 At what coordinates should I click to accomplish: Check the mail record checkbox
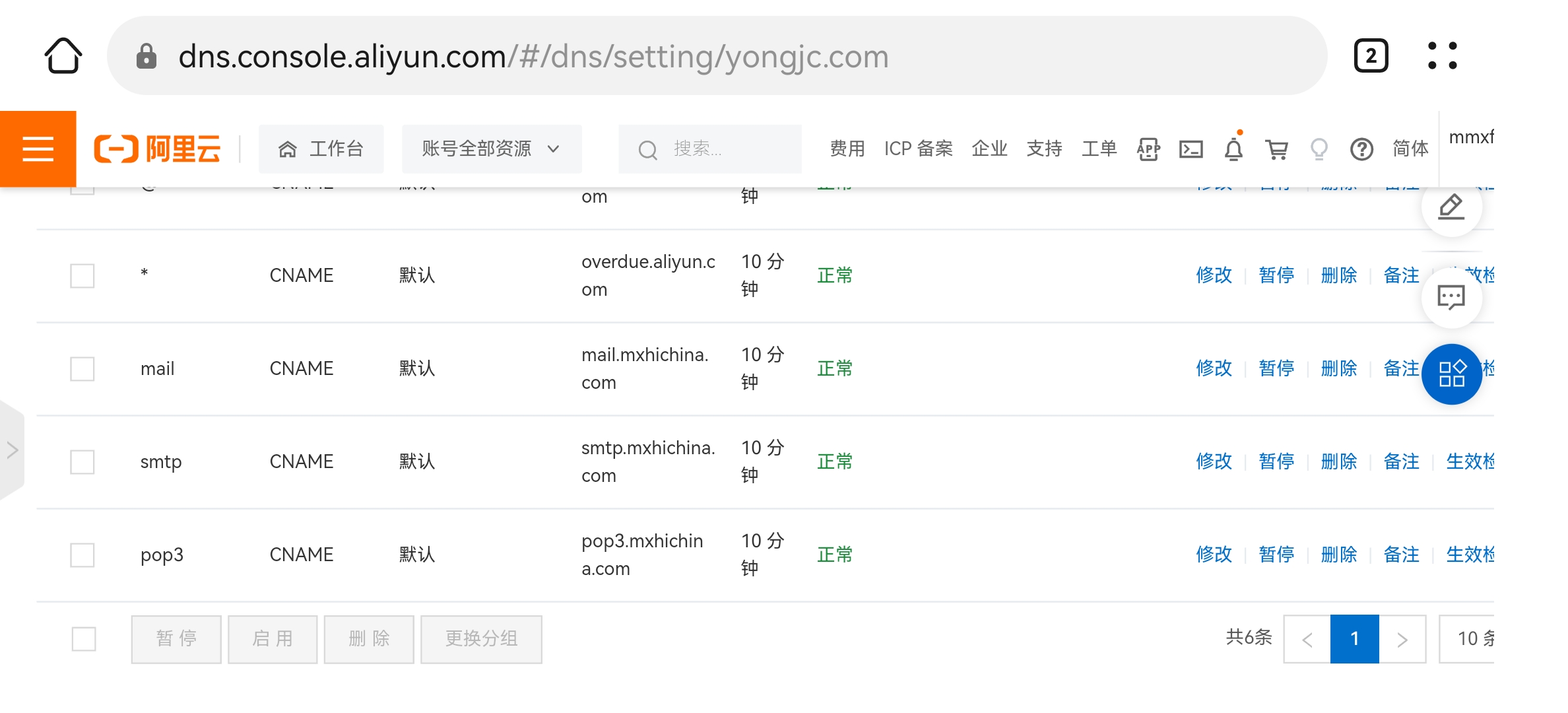coord(82,368)
